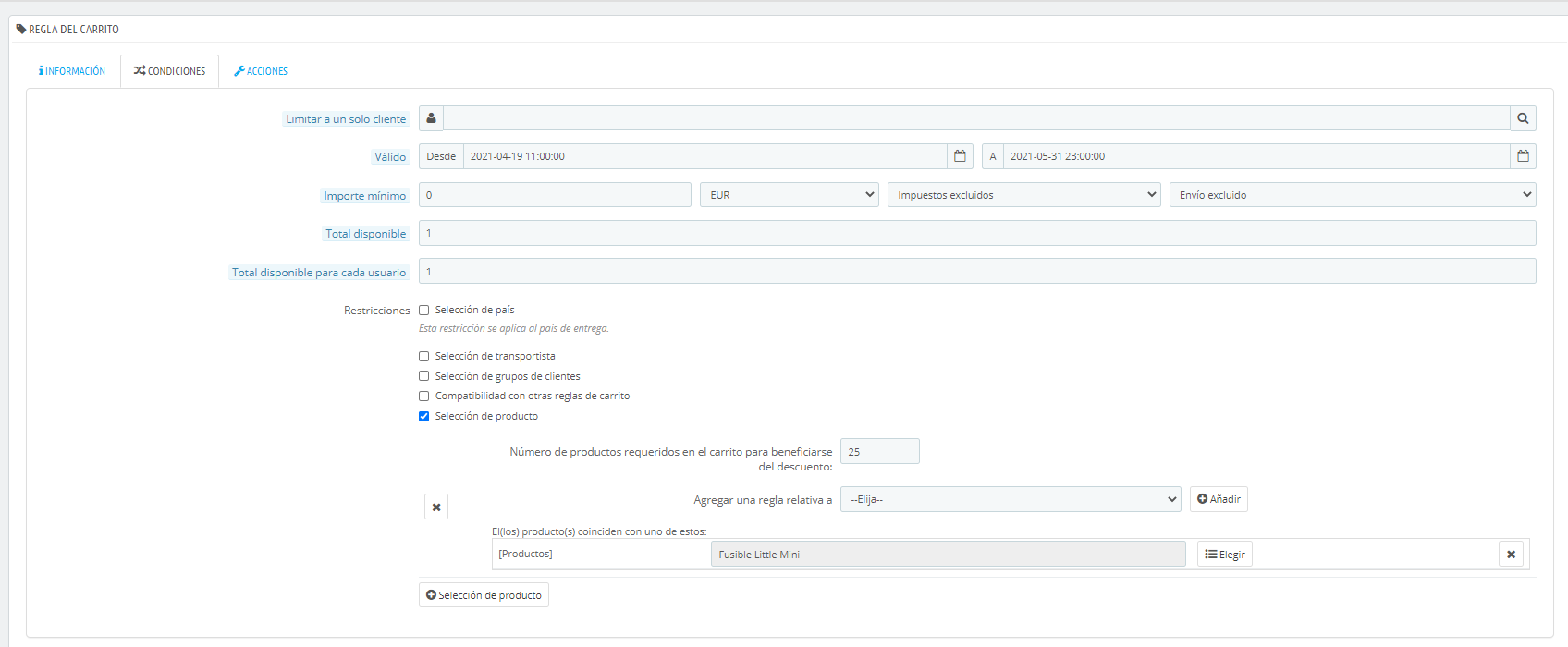This screenshot has height=647, width=1568.
Task: Tick Compatibilidad con otras reglas de carrito
Action: click(423, 396)
